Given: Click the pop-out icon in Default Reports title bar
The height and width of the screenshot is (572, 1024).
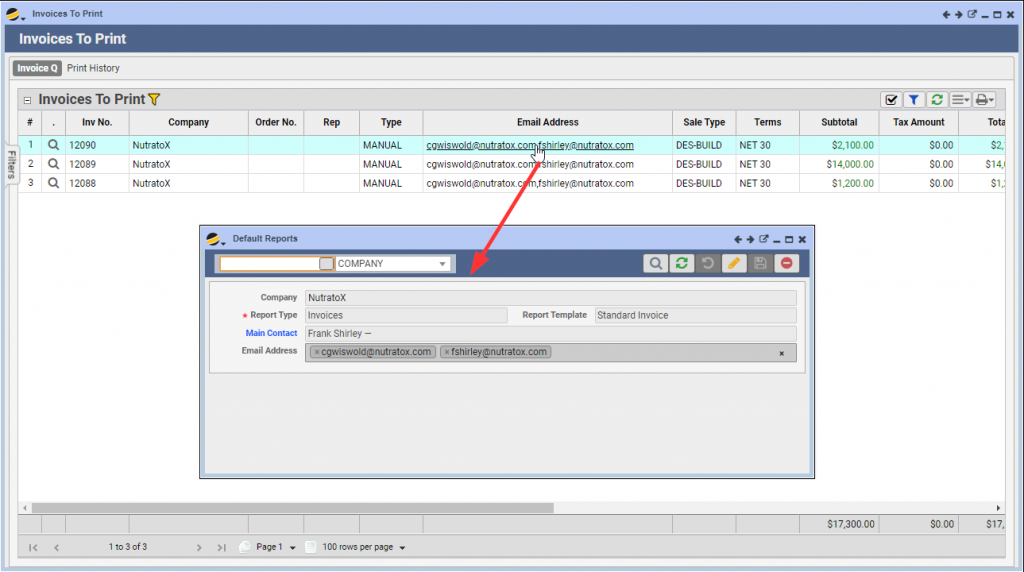Looking at the screenshot, I should point(763,239).
